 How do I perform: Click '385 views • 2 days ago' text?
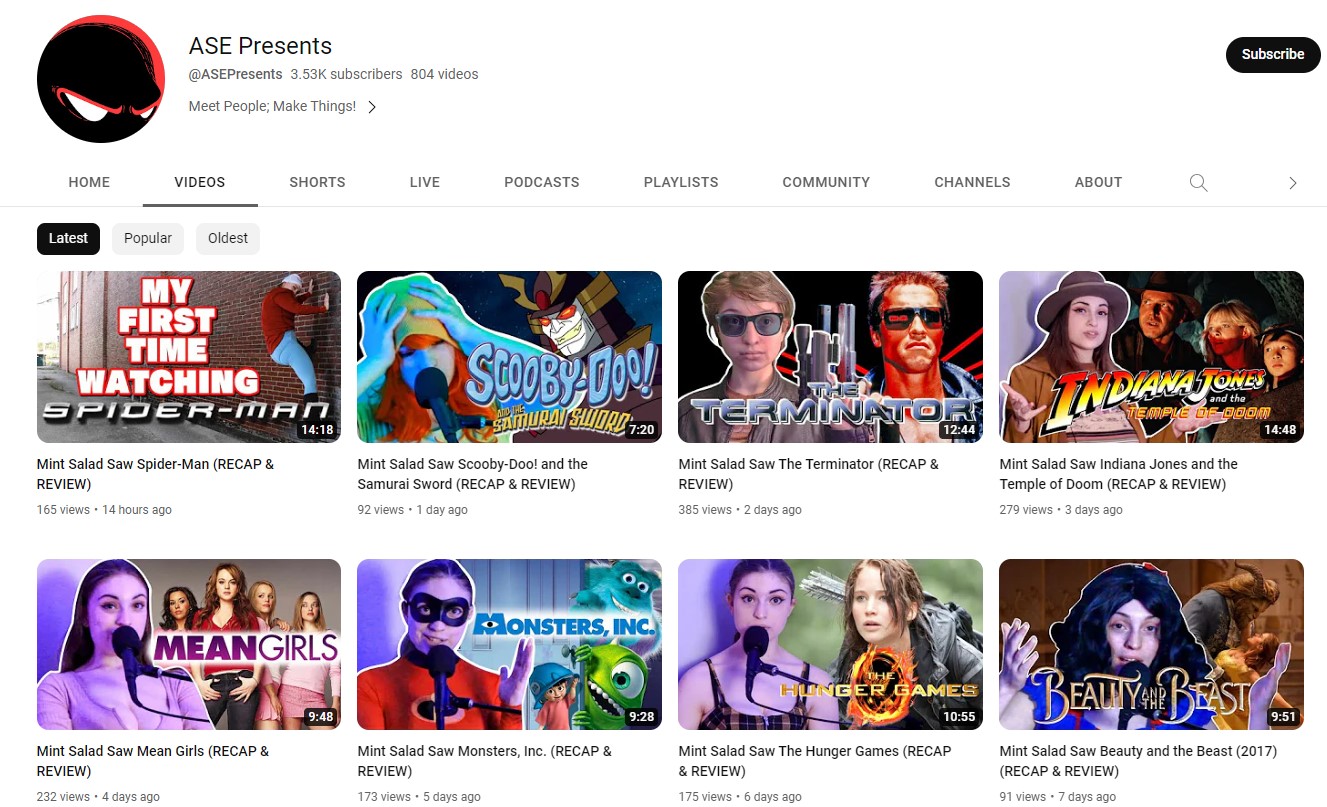[x=740, y=510]
